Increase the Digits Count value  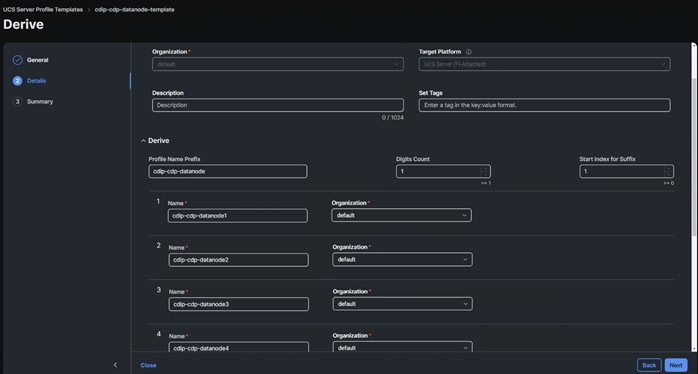(486, 169)
